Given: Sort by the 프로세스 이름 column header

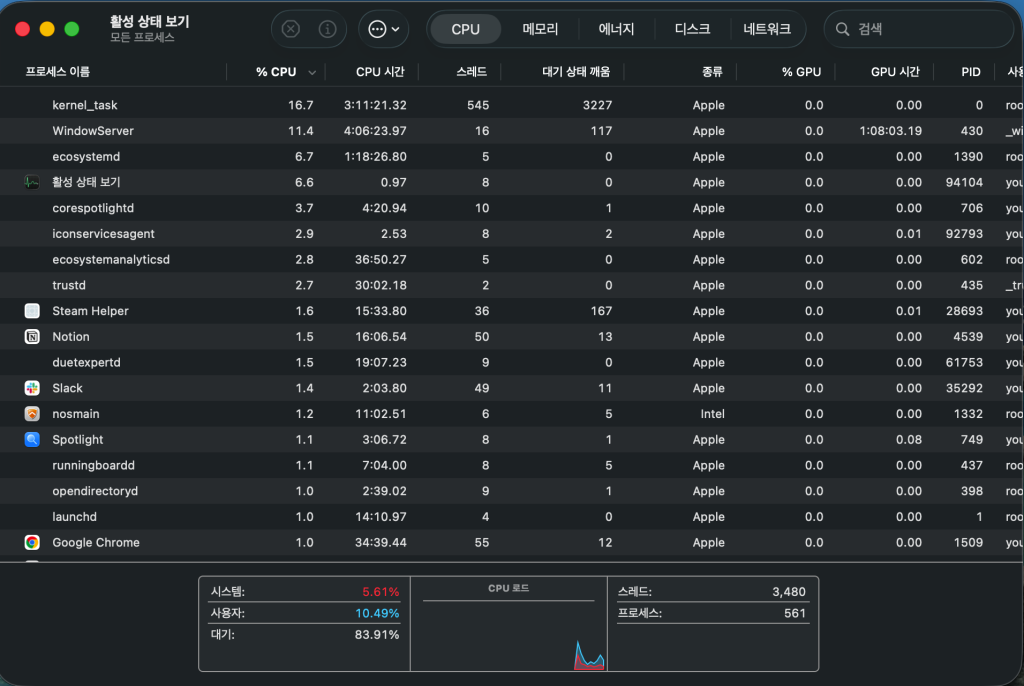Looking at the screenshot, I should 57,72.
